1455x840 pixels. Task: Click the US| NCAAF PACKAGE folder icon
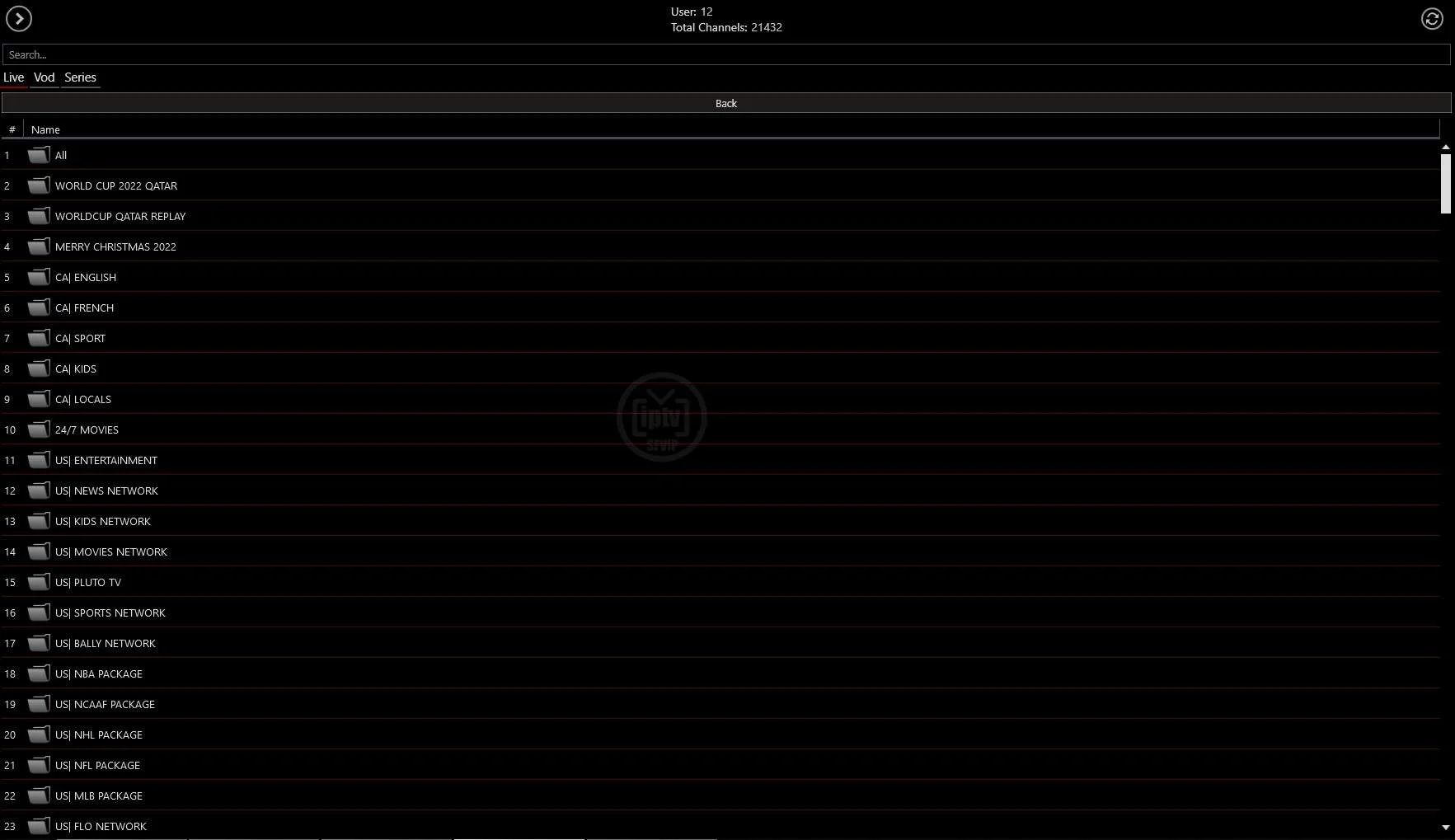(39, 704)
